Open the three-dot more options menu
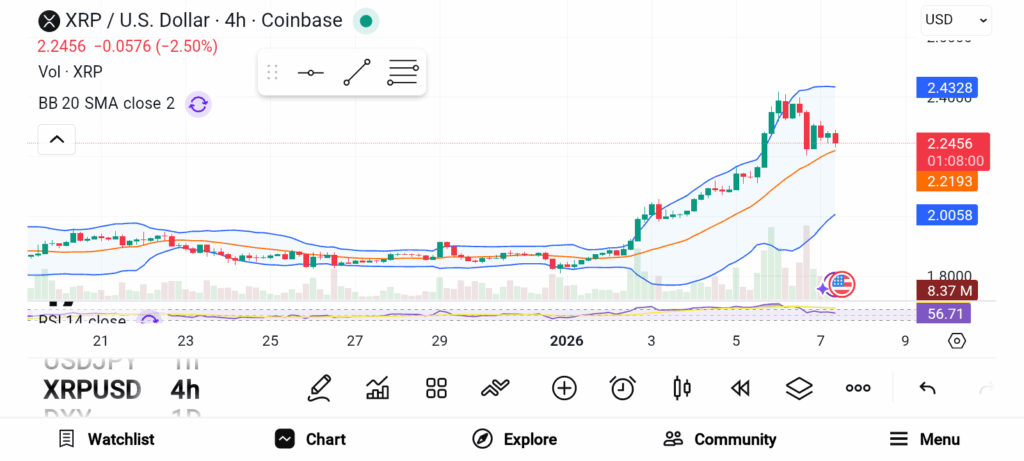Image resolution: width=1024 pixels, height=461 pixels. pos(858,388)
